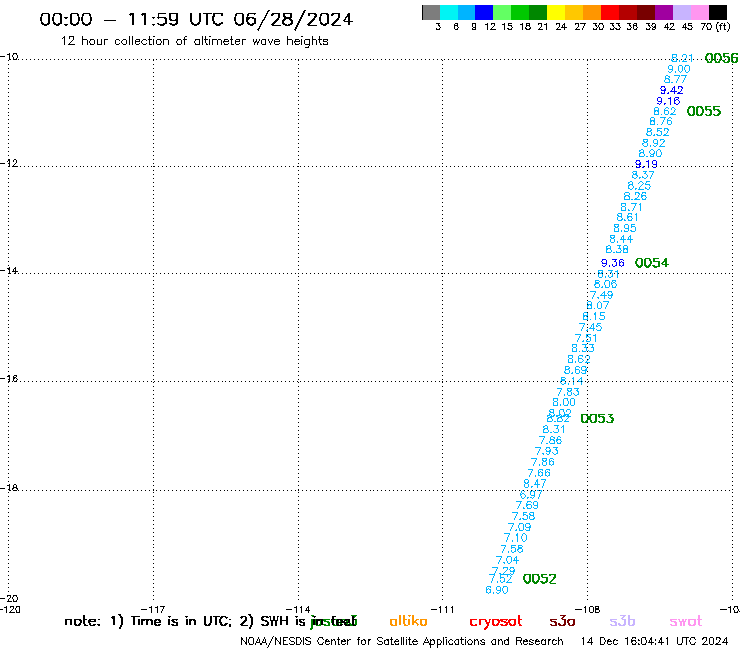Click the green time label 0053
740x650 pixels.
pos(597,419)
